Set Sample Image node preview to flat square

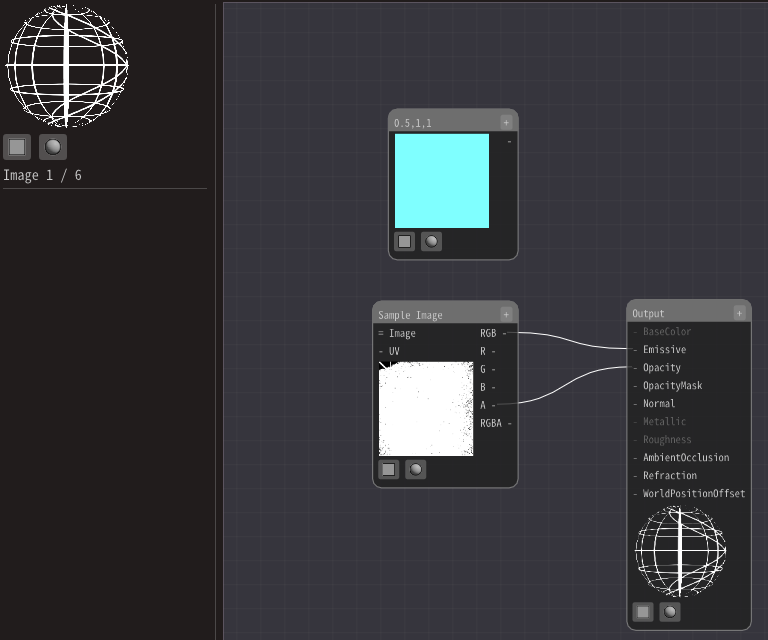pos(389,469)
